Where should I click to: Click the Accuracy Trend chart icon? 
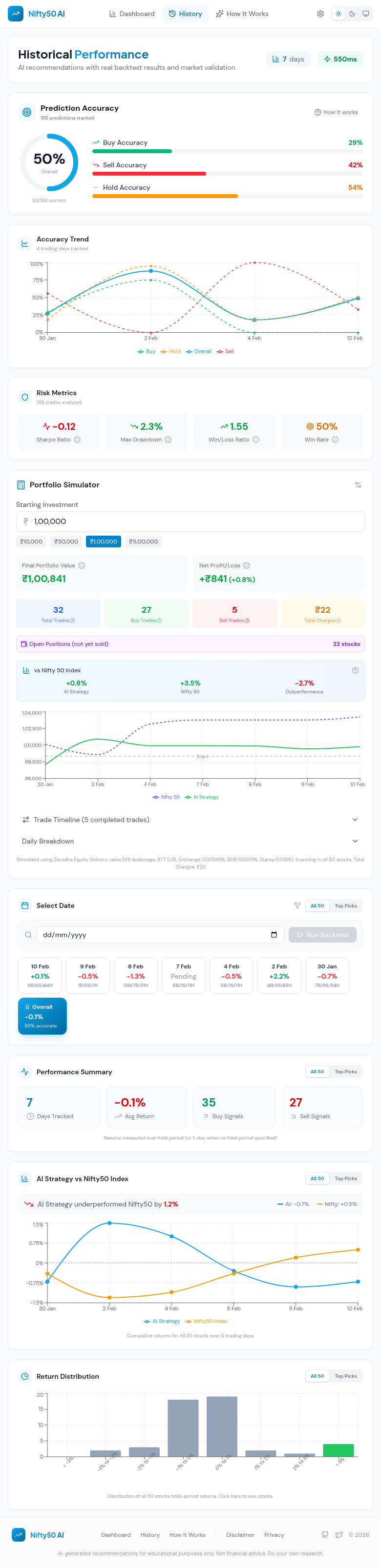(x=25, y=243)
